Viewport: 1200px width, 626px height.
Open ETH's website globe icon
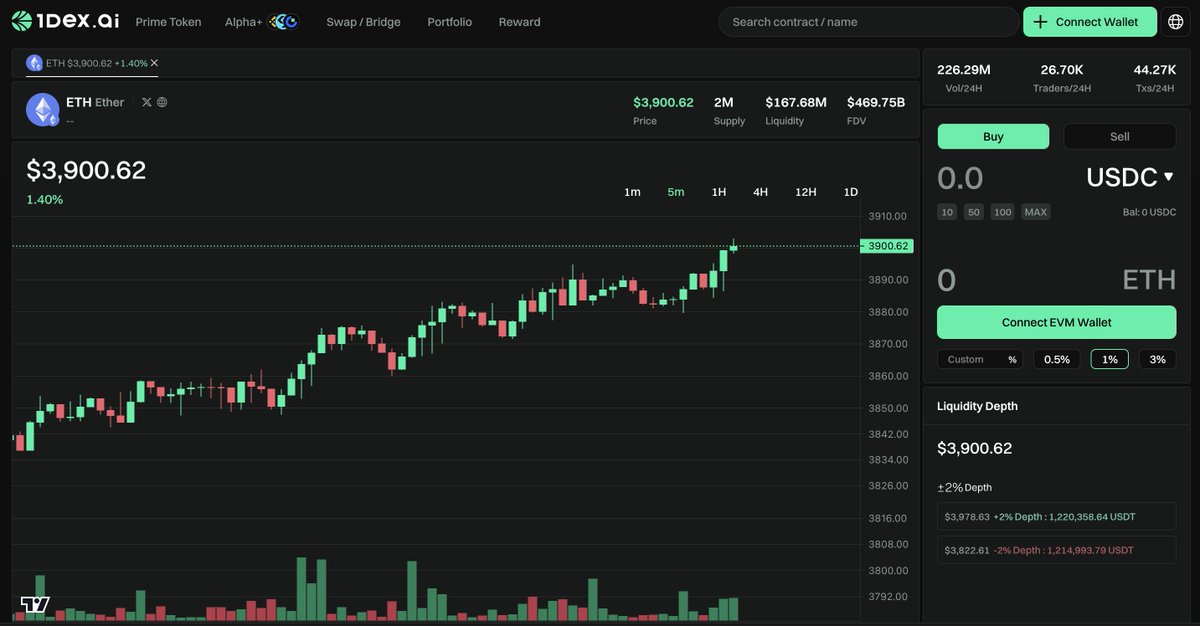click(162, 102)
